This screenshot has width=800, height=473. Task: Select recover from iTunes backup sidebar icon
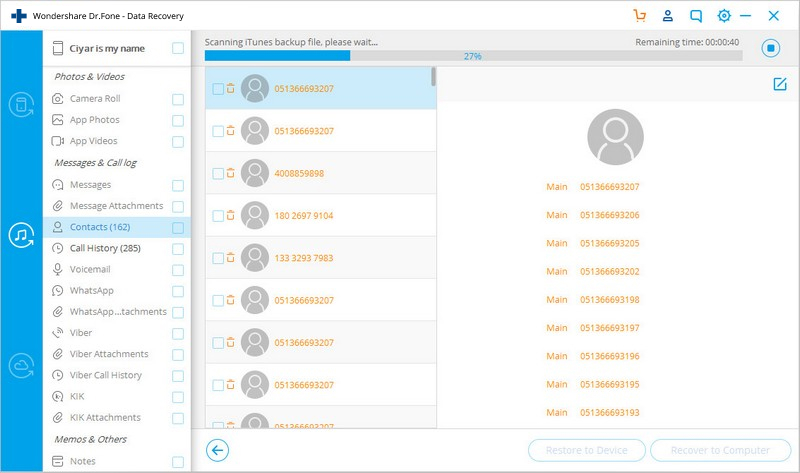point(21,235)
